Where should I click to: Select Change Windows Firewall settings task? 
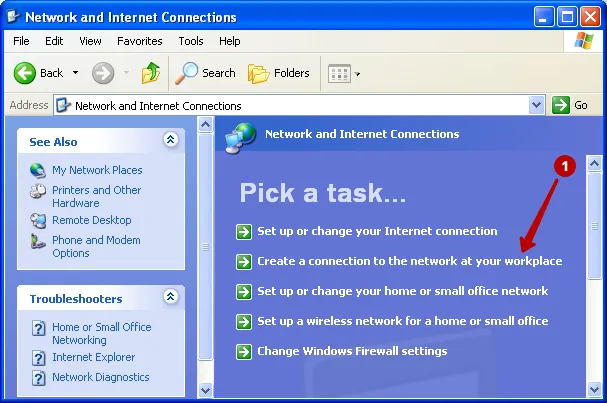(352, 351)
